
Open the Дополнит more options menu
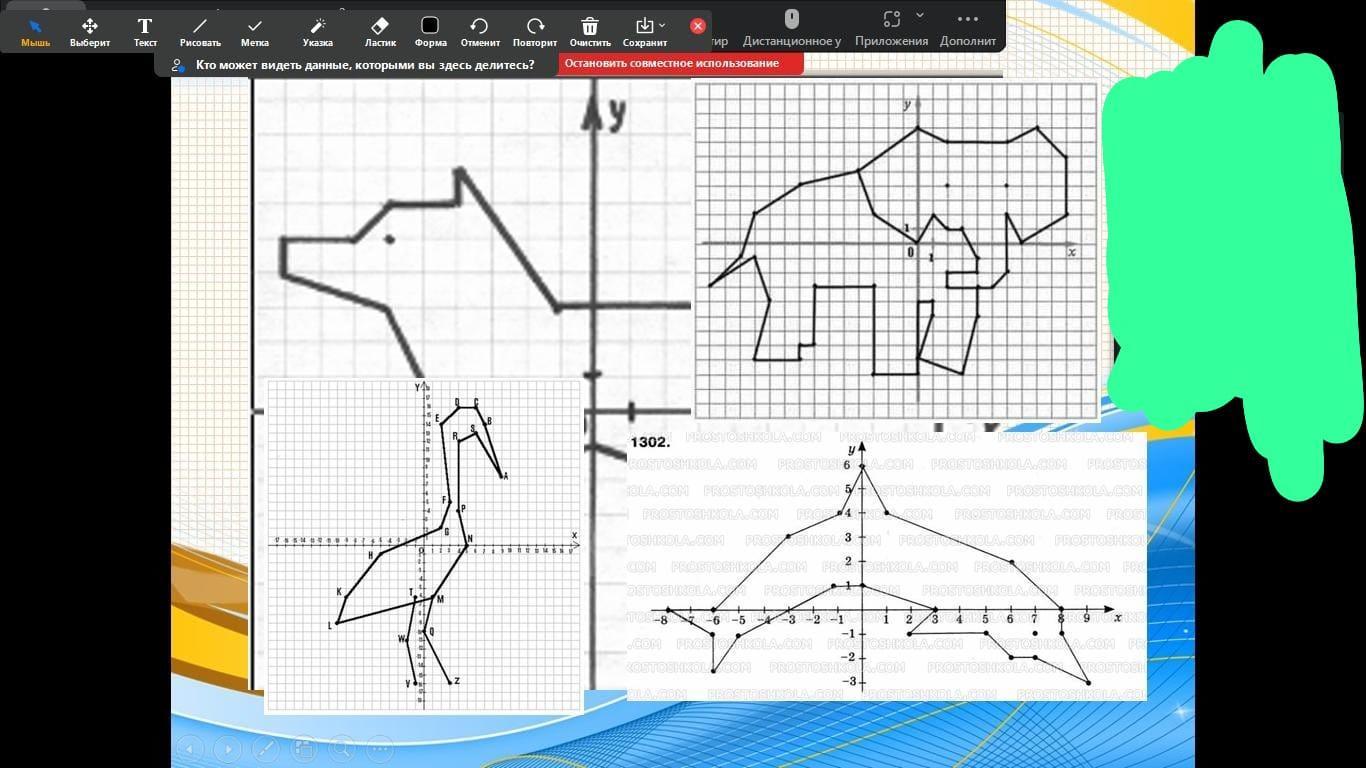[x=967, y=28]
